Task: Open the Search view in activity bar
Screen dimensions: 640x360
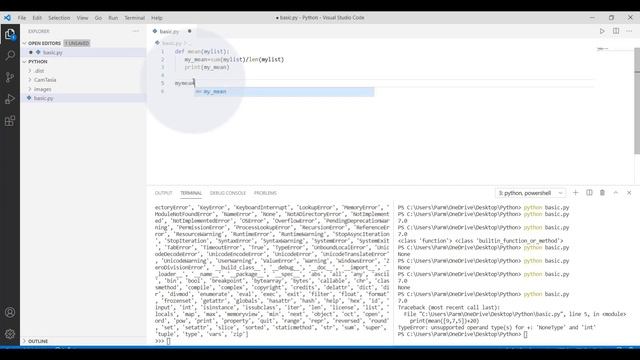Action: click(x=10, y=56)
